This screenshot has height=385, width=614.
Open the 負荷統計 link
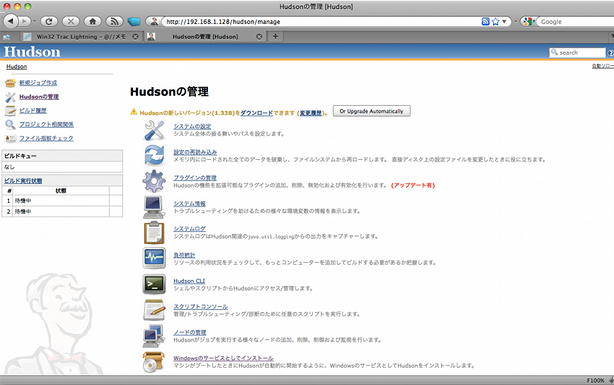[x=184, y=255]
